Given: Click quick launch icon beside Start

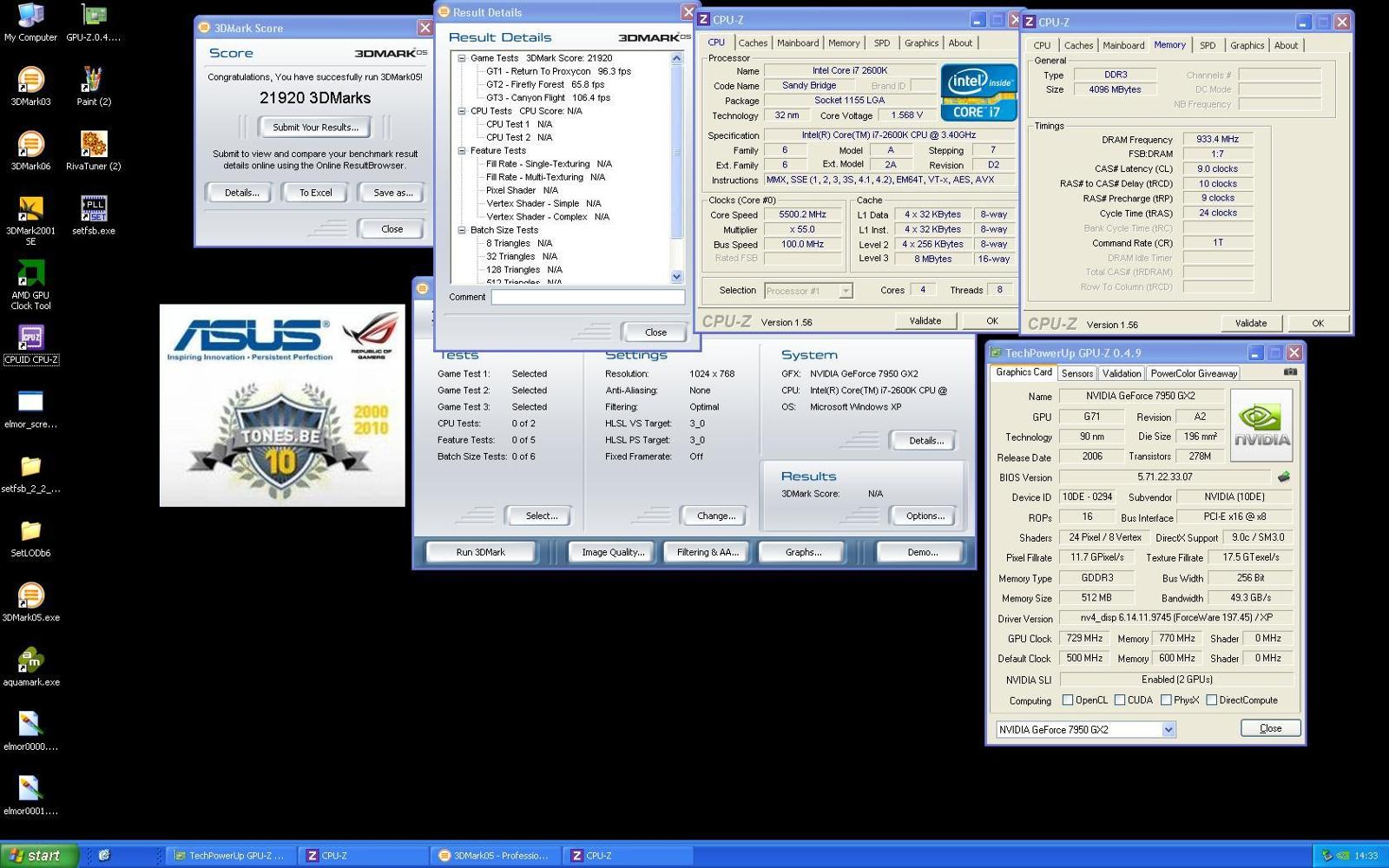Looking at the screenshot, I should tap(104, 855).
